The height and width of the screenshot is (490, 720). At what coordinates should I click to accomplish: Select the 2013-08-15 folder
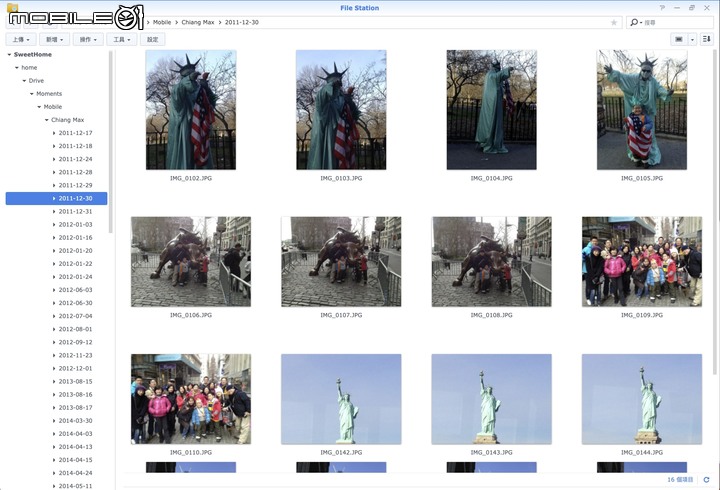tap(75, 382)
